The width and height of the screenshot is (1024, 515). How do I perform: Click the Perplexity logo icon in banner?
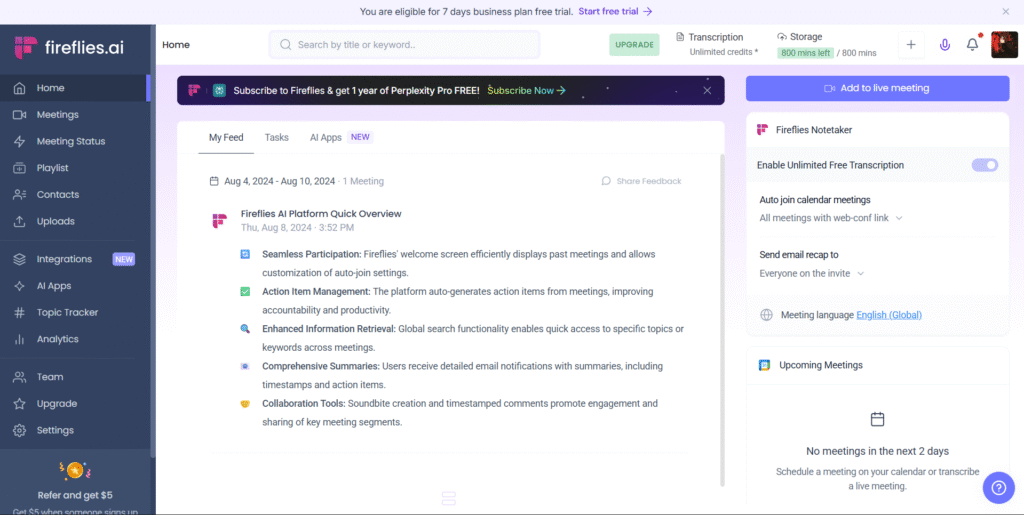(x=219, y=91)
